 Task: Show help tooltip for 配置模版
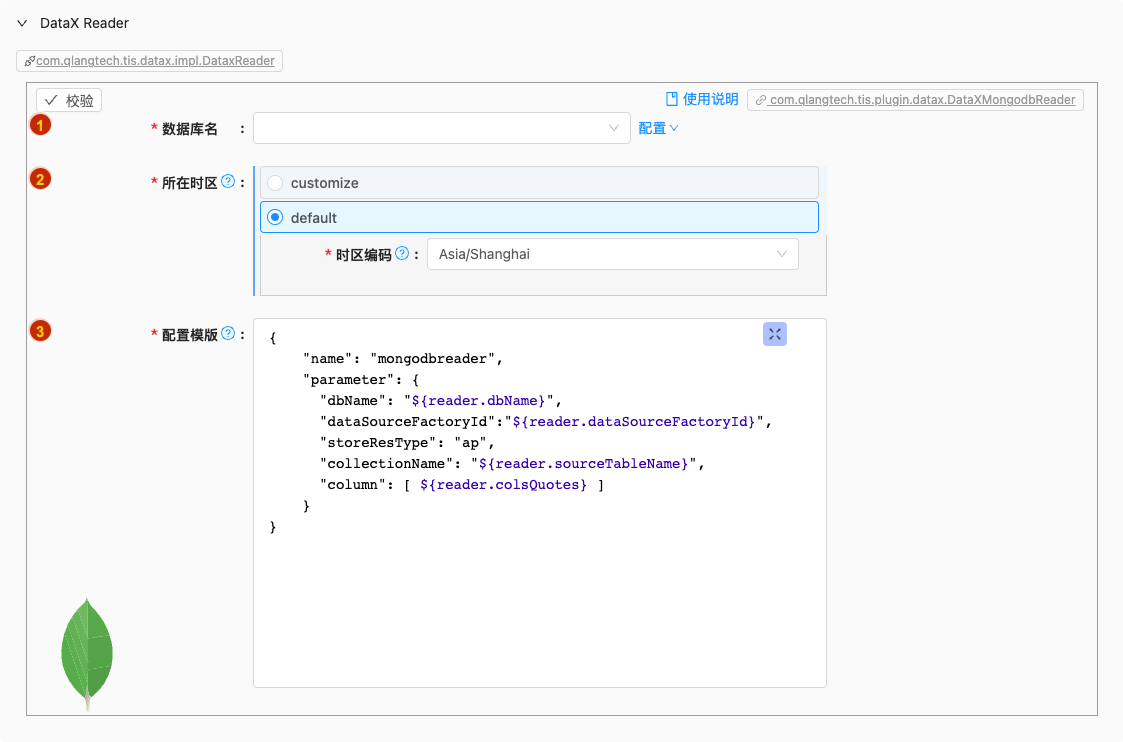pyautogui.click(x=228, y=333)
